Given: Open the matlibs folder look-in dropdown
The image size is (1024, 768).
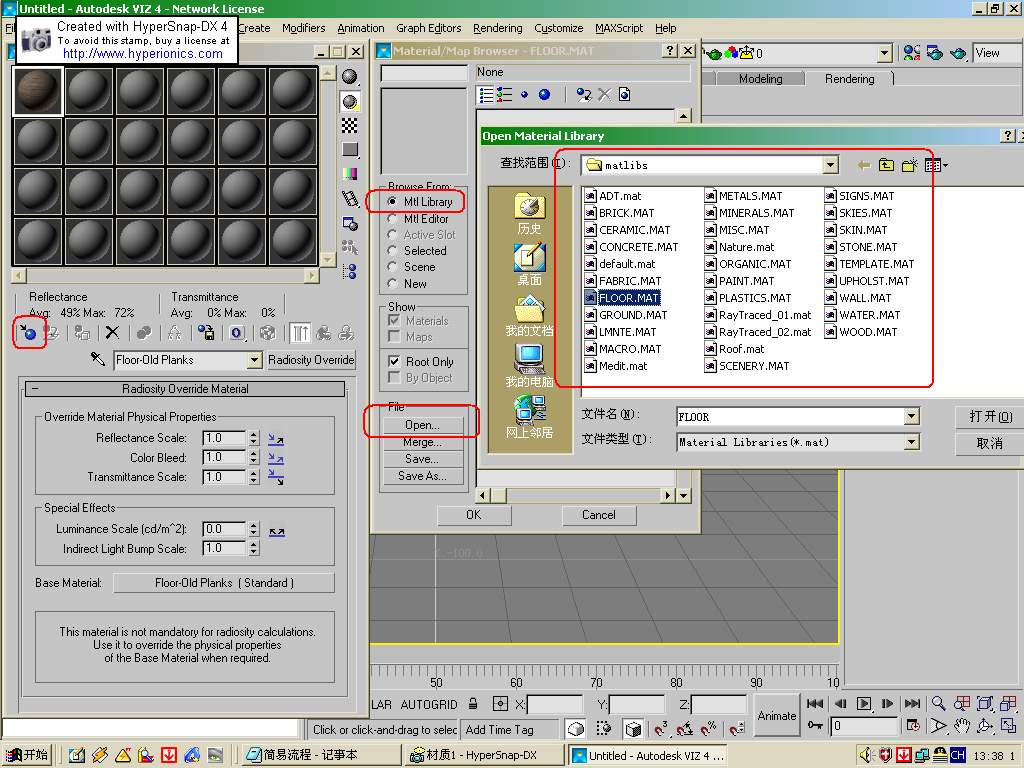Looking at the screenshot, I should [x=830, y=165].
